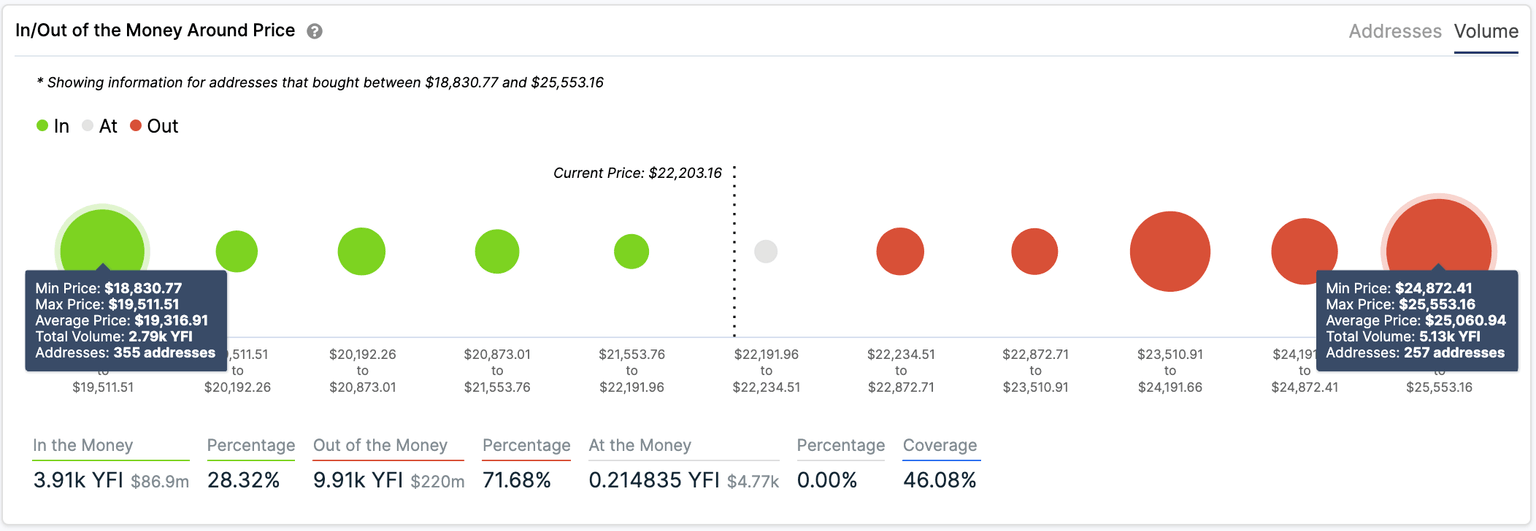Select the Volume tab
This screenshot has height=531, width=1536.
(x=1486, y=31)
